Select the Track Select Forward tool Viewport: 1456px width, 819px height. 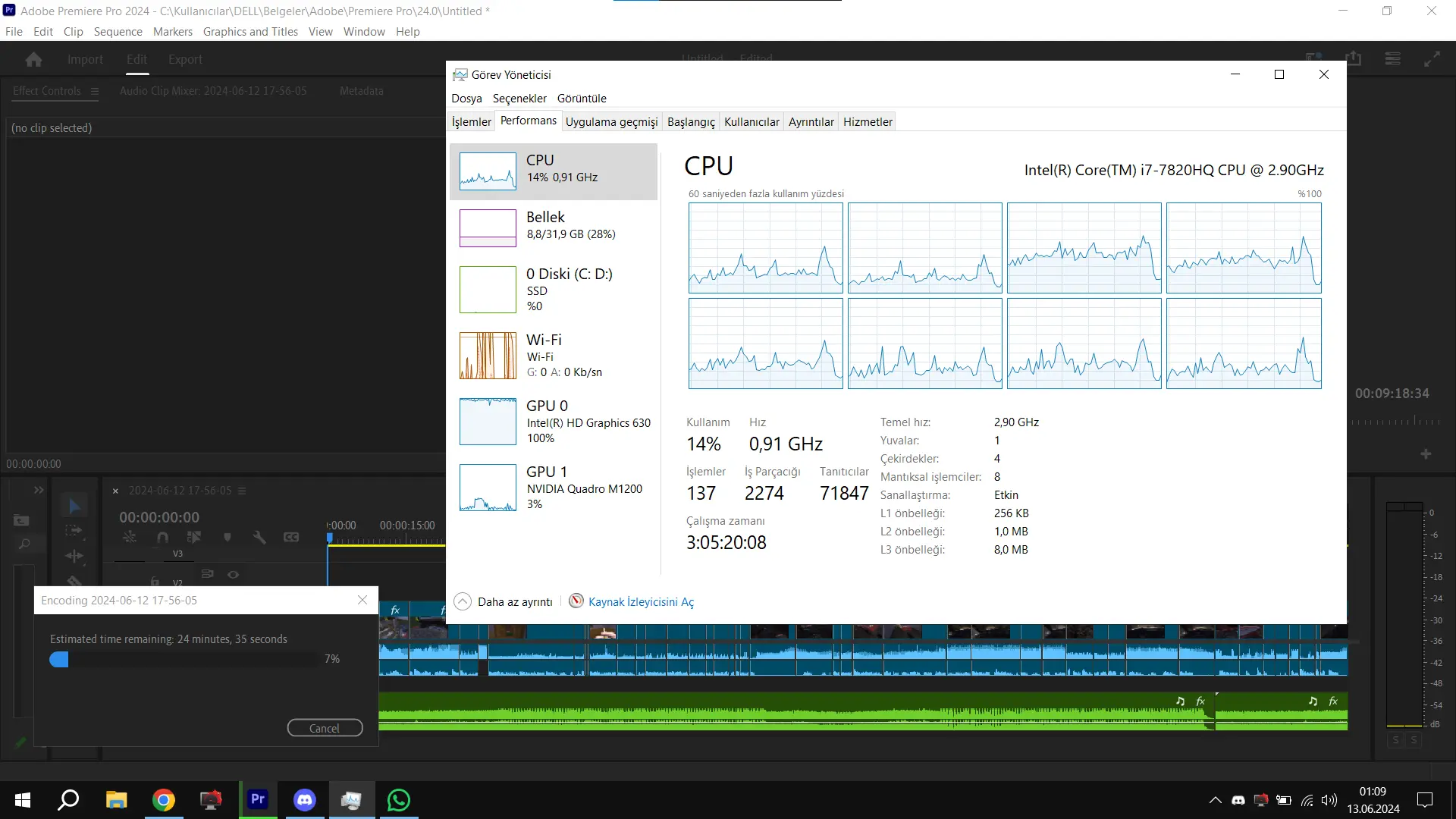pos(74,530)
